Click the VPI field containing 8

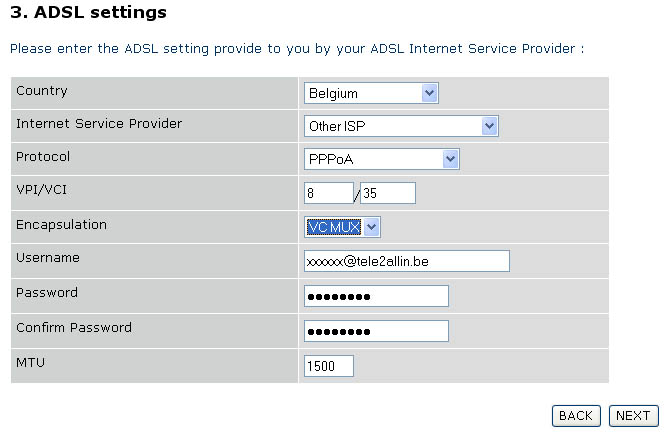click(329, 194)
